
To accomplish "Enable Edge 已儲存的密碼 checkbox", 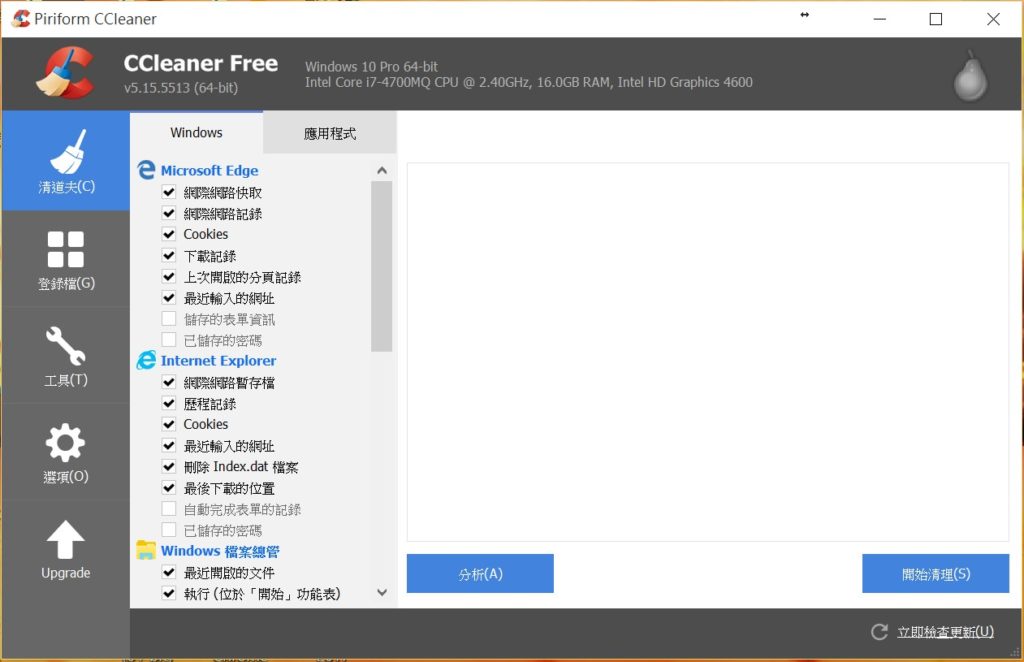I will 168,339.
